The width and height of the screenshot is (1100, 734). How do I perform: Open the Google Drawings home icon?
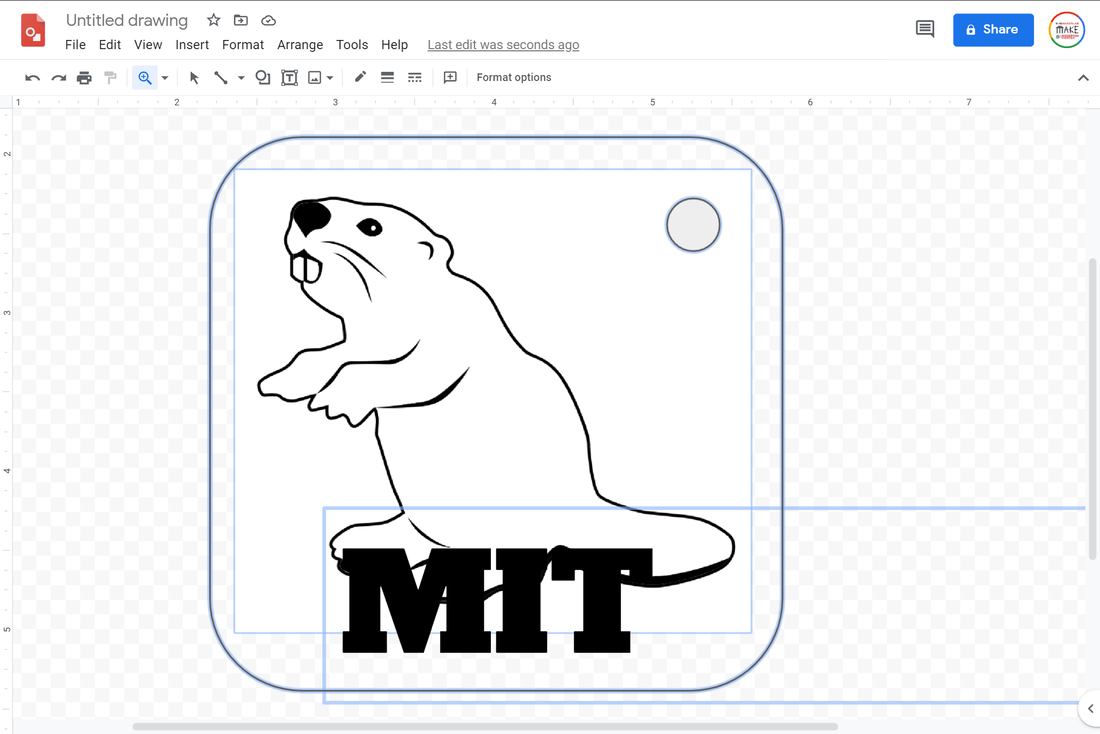point(33,31)
